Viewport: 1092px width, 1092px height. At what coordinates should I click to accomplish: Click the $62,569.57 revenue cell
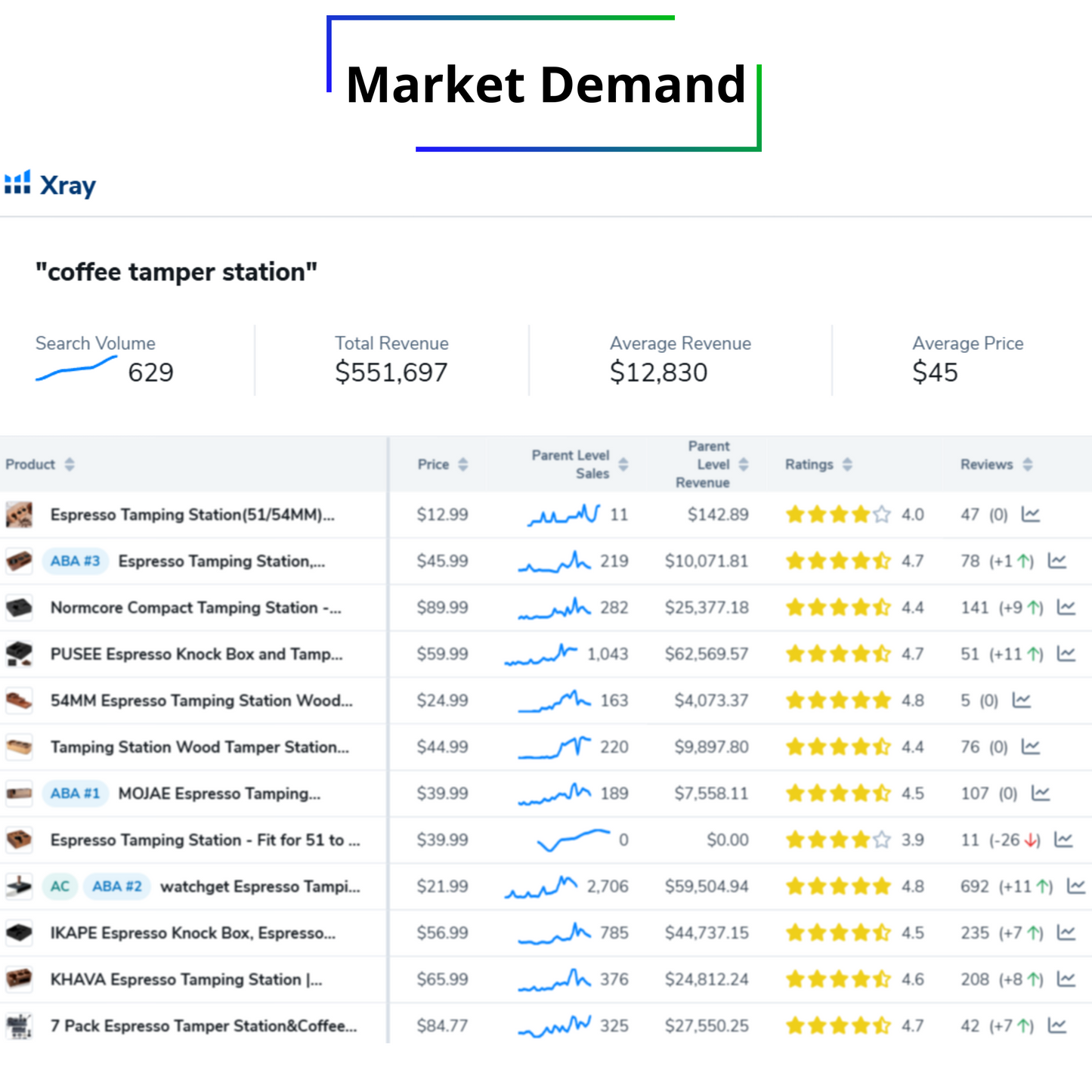click(x=707, y=654)
